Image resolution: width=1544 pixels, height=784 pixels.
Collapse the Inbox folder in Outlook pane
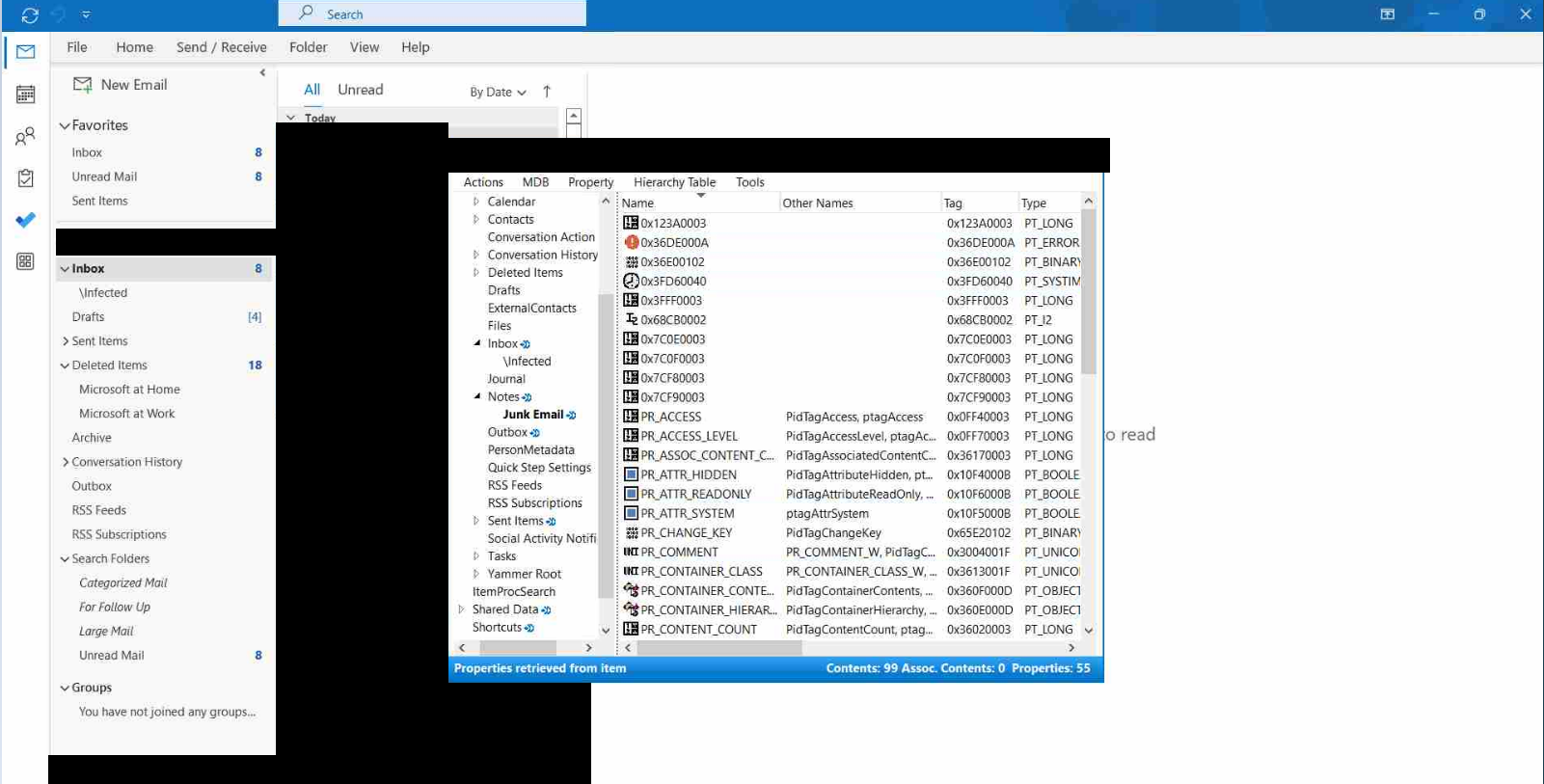click(x=65, y=269)
